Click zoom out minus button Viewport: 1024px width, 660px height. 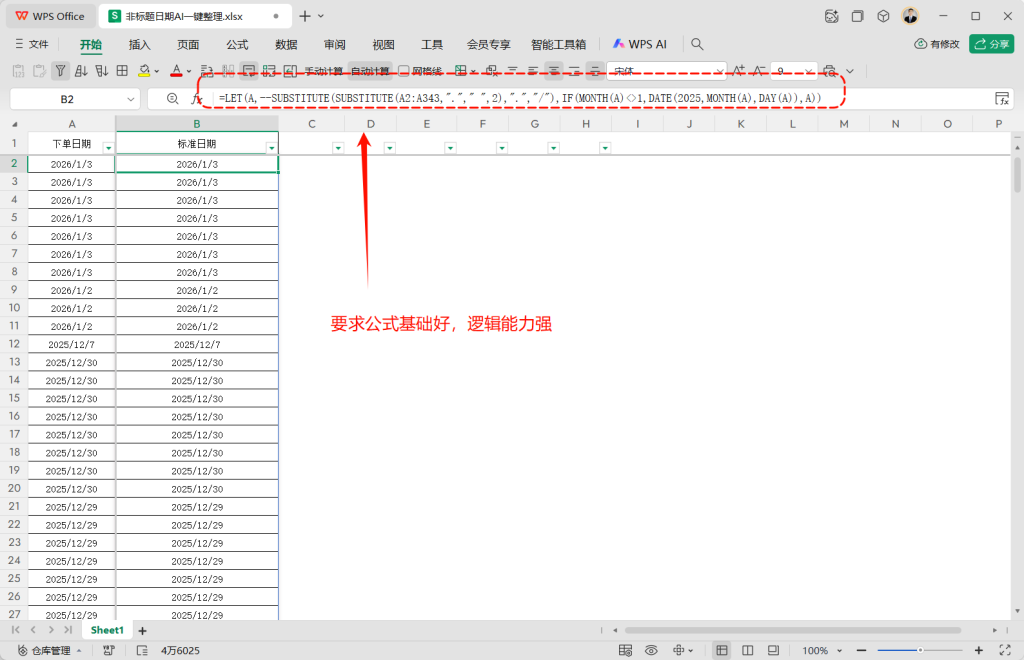[861, 650]
